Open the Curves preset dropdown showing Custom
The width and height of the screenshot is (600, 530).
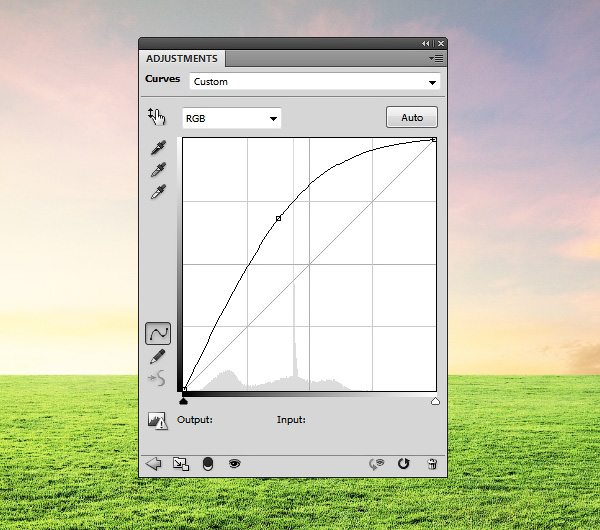click(x=314, y=82)
